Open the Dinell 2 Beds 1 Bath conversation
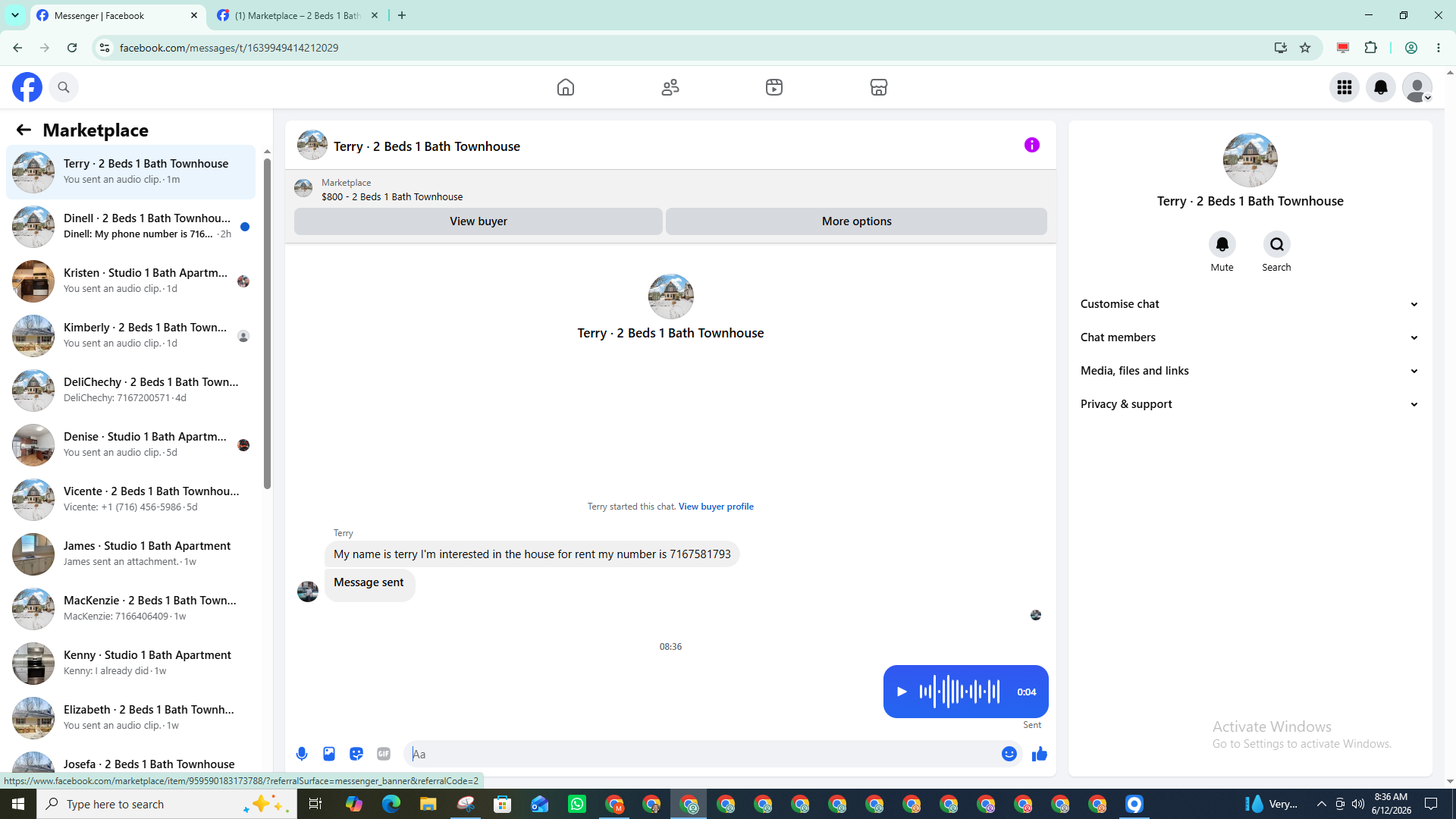Screen dimensions: 1456x819 [x=130, y=226]
